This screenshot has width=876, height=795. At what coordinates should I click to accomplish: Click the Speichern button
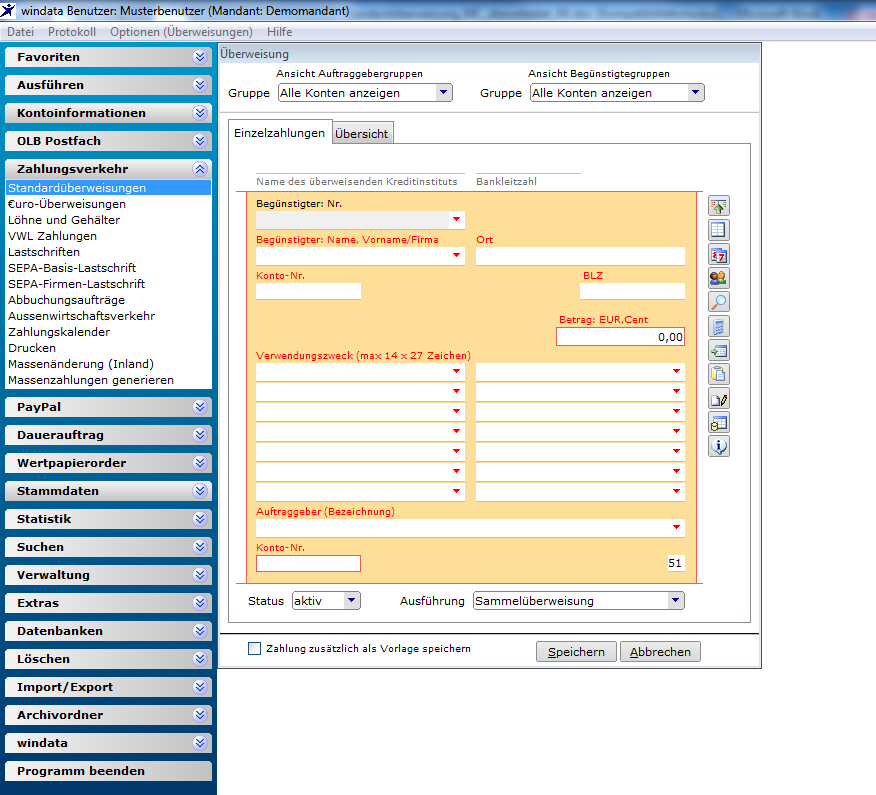tap(576, 652)
